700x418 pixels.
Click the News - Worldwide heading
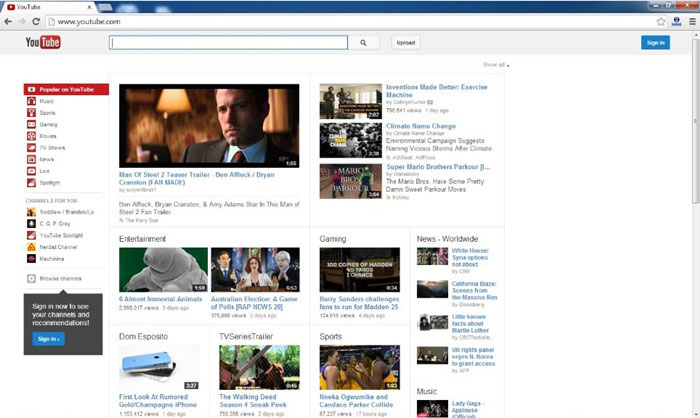tap(447, 239)
